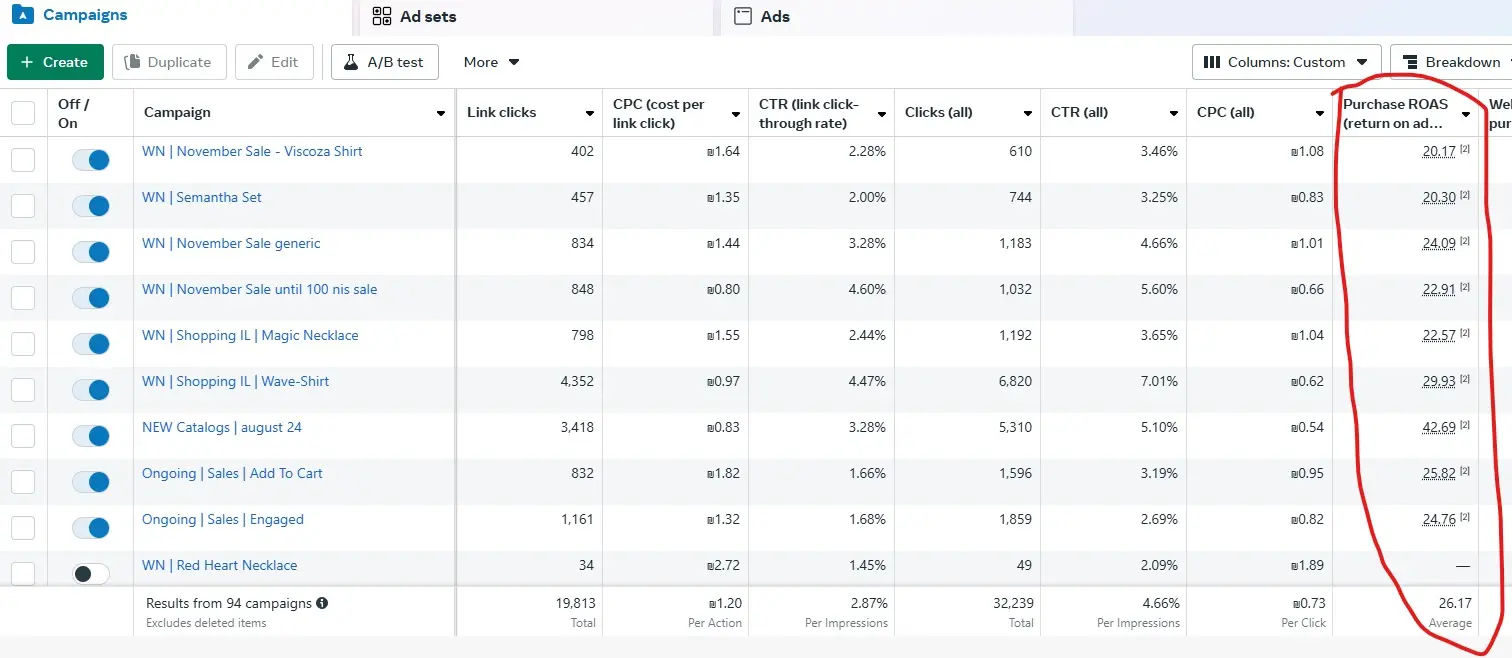Open WN | Shopping IL | Wave-Shirt campaign
This screenshot has height=658, width=1512.
pyautogui.click(x=235, y=381)
